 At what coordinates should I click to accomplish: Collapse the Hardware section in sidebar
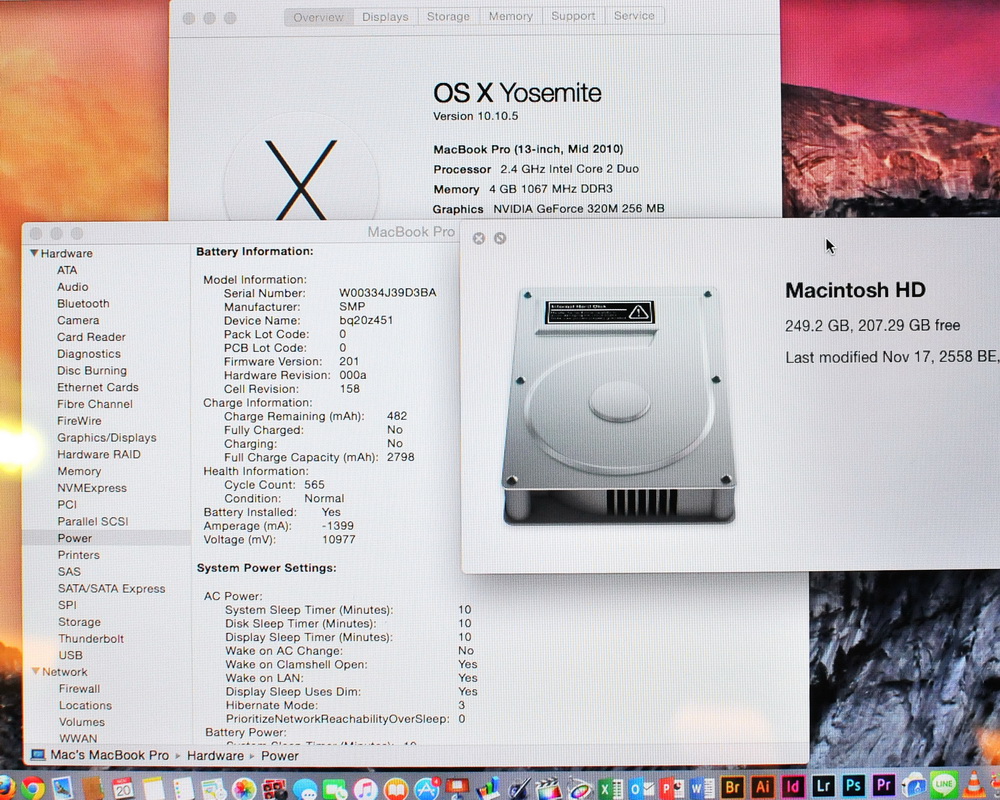[x=34, y=253]
